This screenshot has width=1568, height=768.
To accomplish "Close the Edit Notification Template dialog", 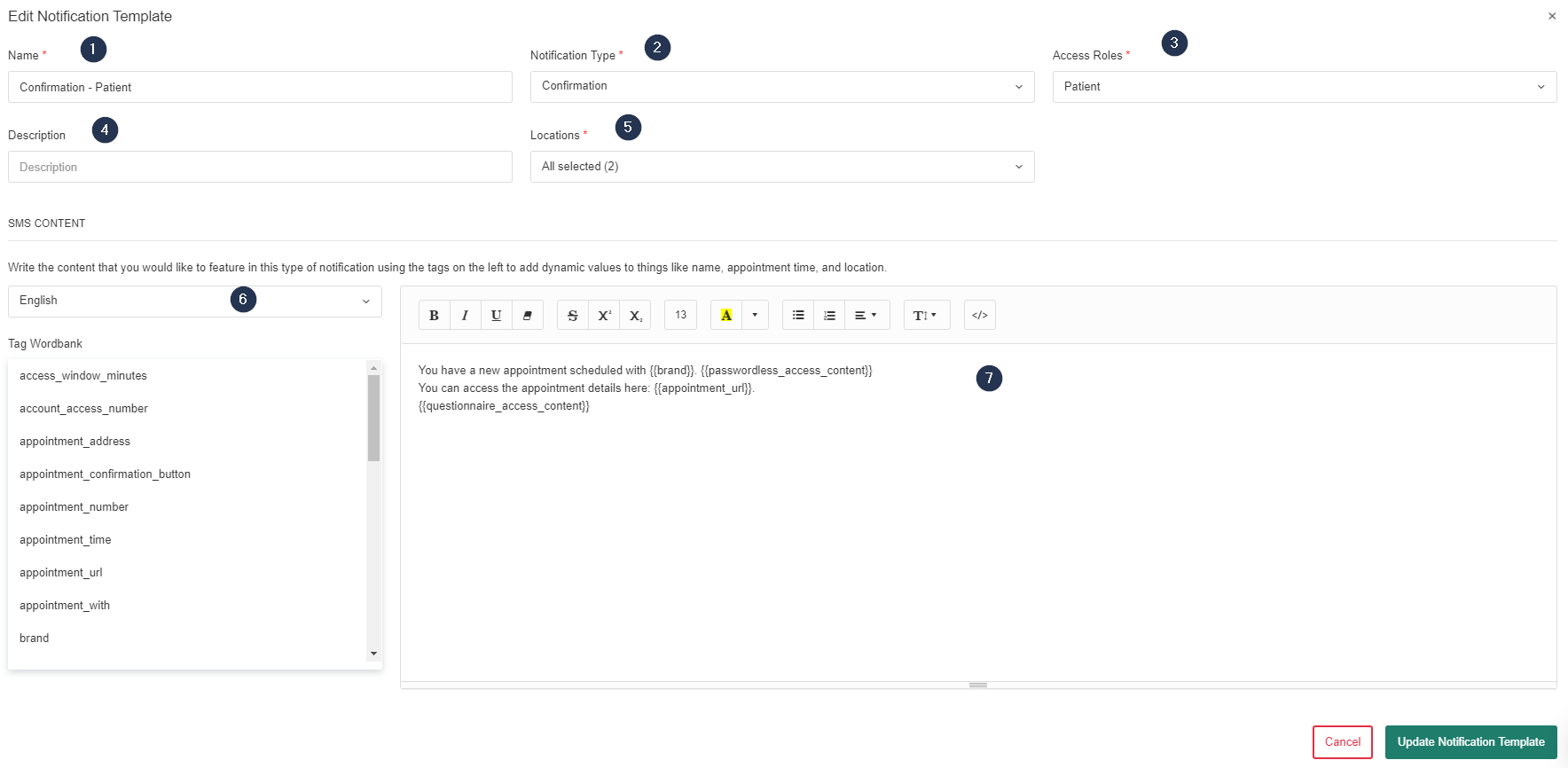I will pyautogui.click(x=1552, y=16).
